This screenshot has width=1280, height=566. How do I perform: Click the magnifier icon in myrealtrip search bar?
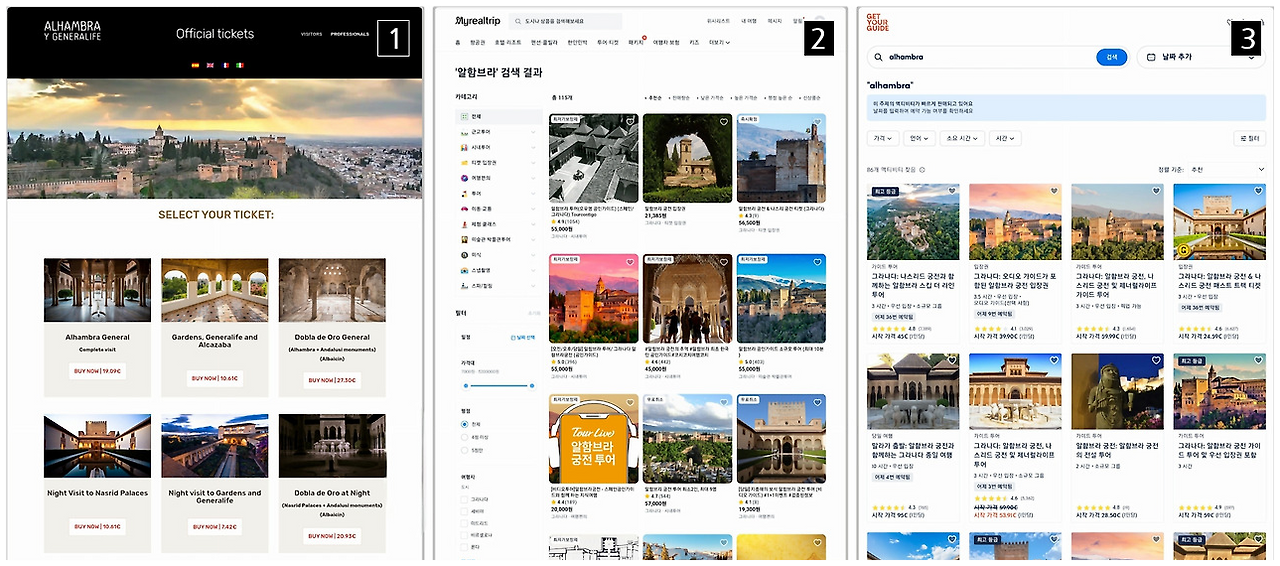click(x=516, y=20)
